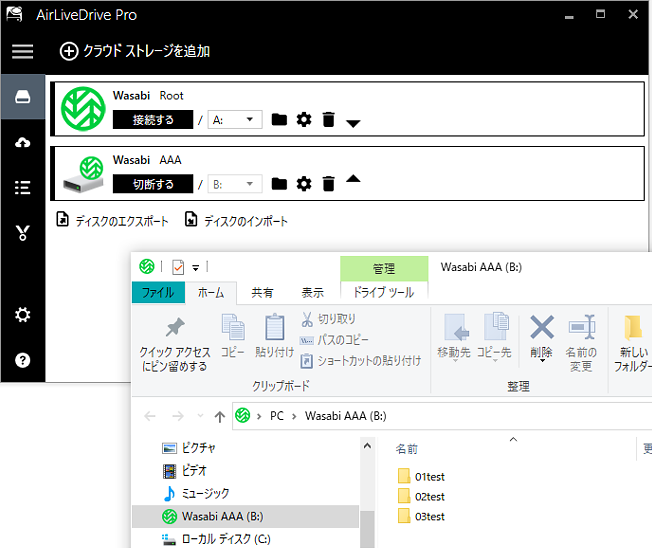The width and height of the screenshot is (652, 551).
Task: Click 切り取り scissors command
Action: pyautogui.click(x=328, y=319)
